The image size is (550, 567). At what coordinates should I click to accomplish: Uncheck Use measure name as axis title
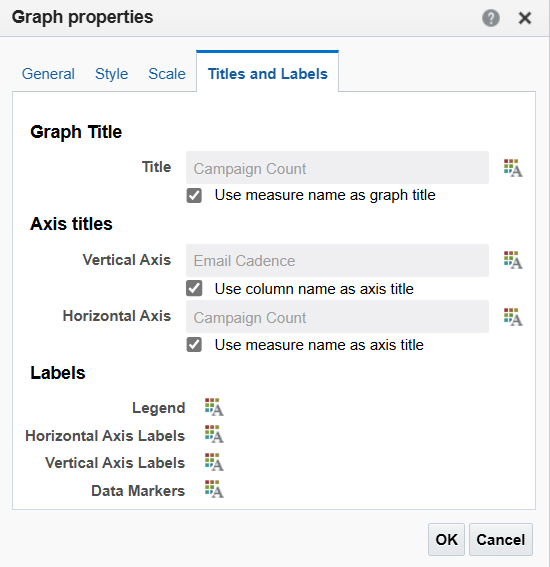tap(194, 345)
